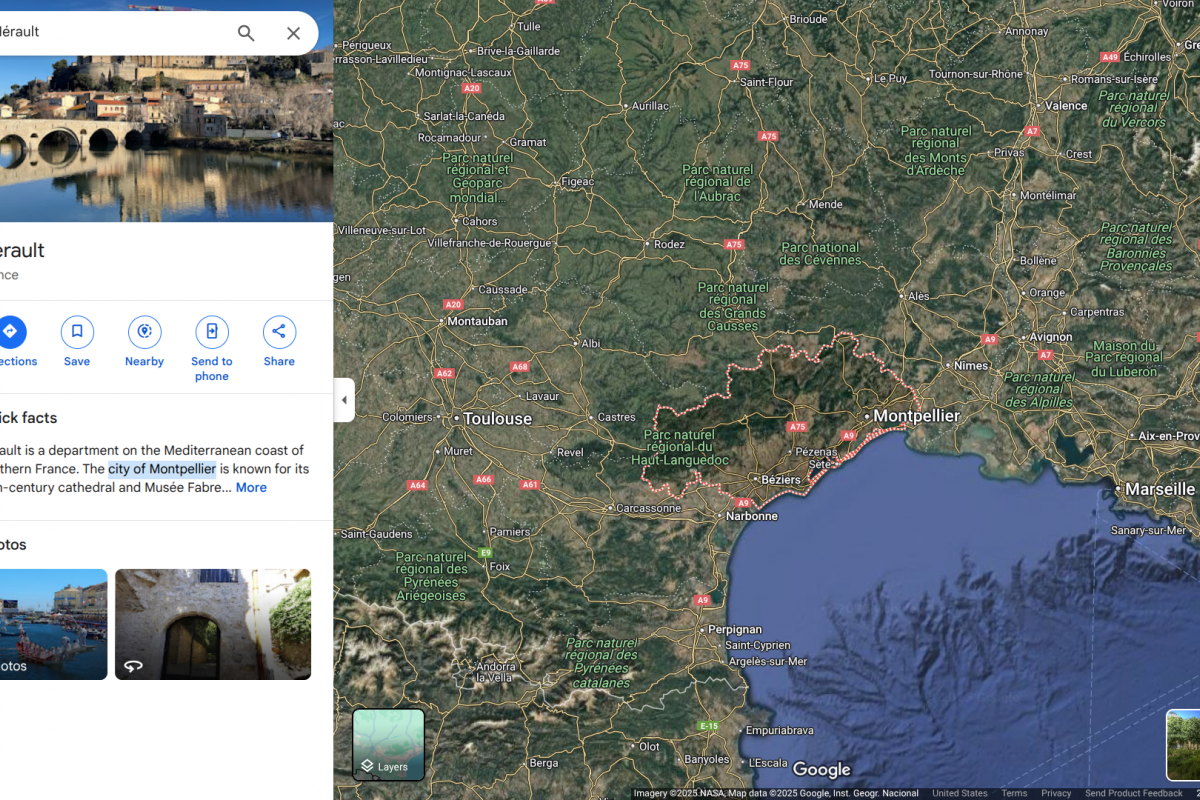
Task: Open the harbor photos thumbnail
Action: pyautogui.click(x=52, y=624)
